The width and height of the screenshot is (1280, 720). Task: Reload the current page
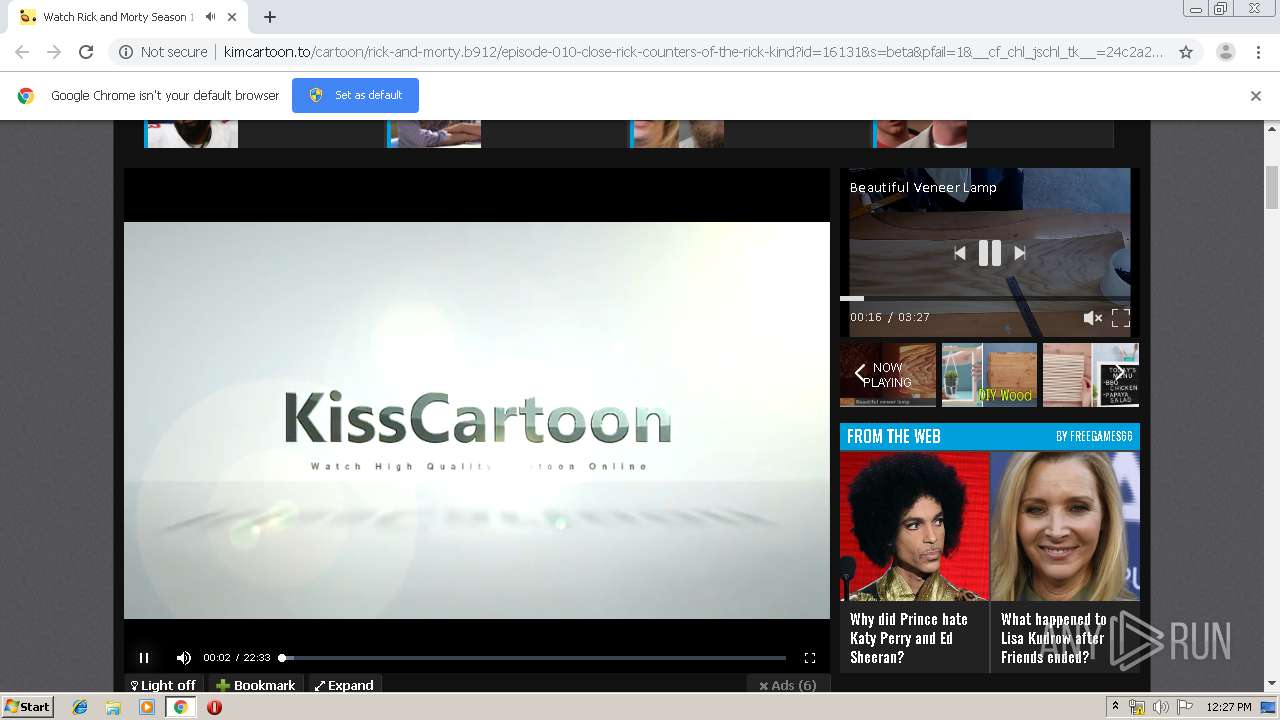point(86,52)
